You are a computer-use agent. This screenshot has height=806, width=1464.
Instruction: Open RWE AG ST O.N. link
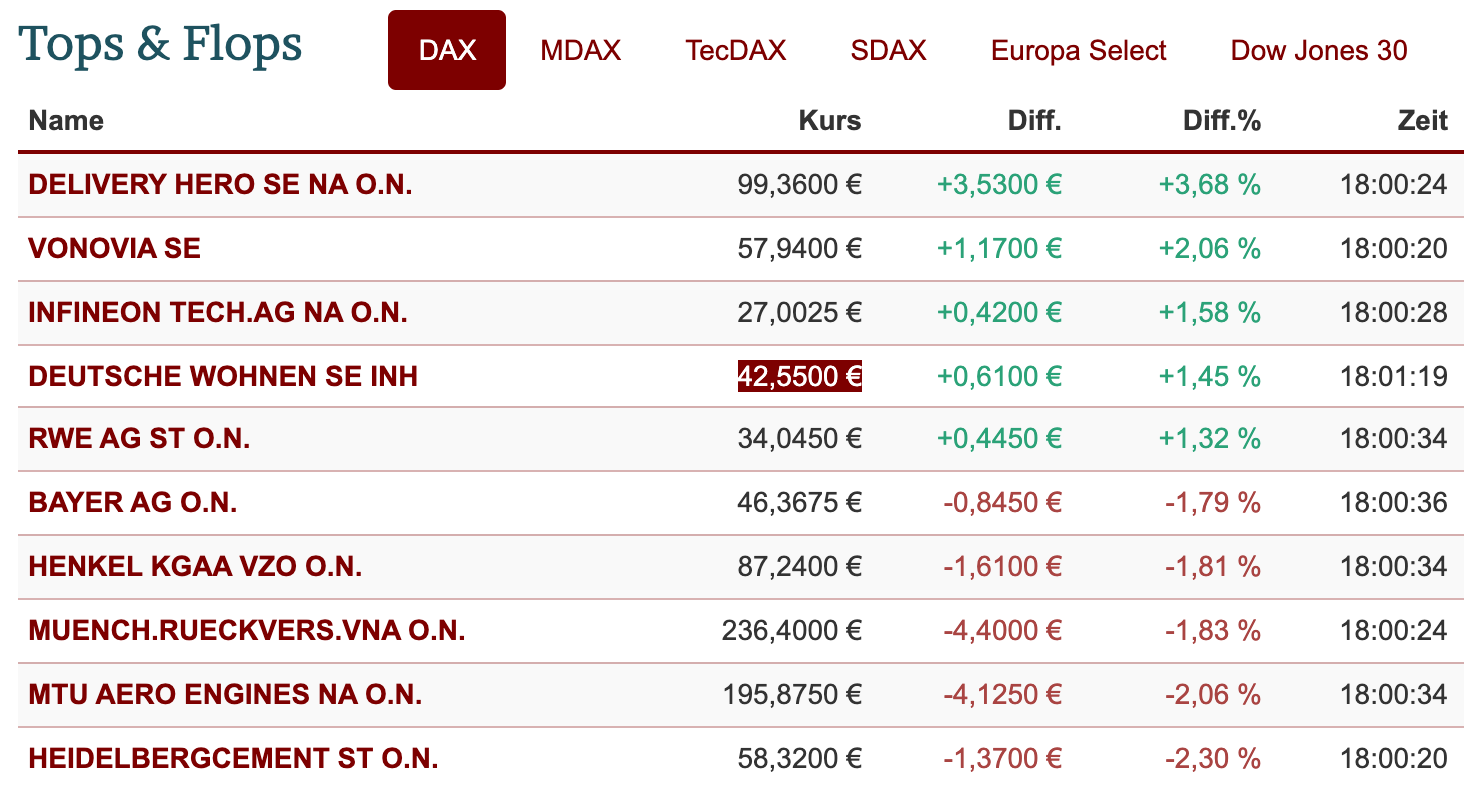click(139, 438)
